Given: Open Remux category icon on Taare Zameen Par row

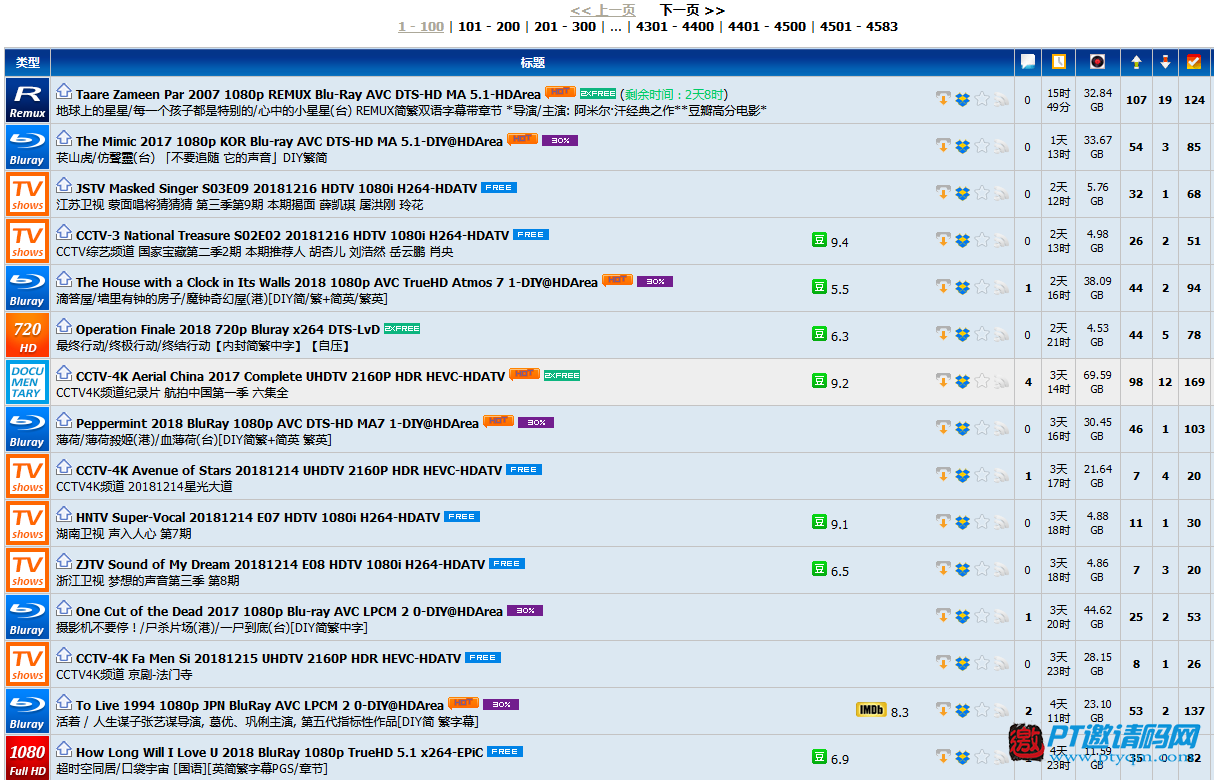Looking at the screenshot, I should (x=27, y=100).
